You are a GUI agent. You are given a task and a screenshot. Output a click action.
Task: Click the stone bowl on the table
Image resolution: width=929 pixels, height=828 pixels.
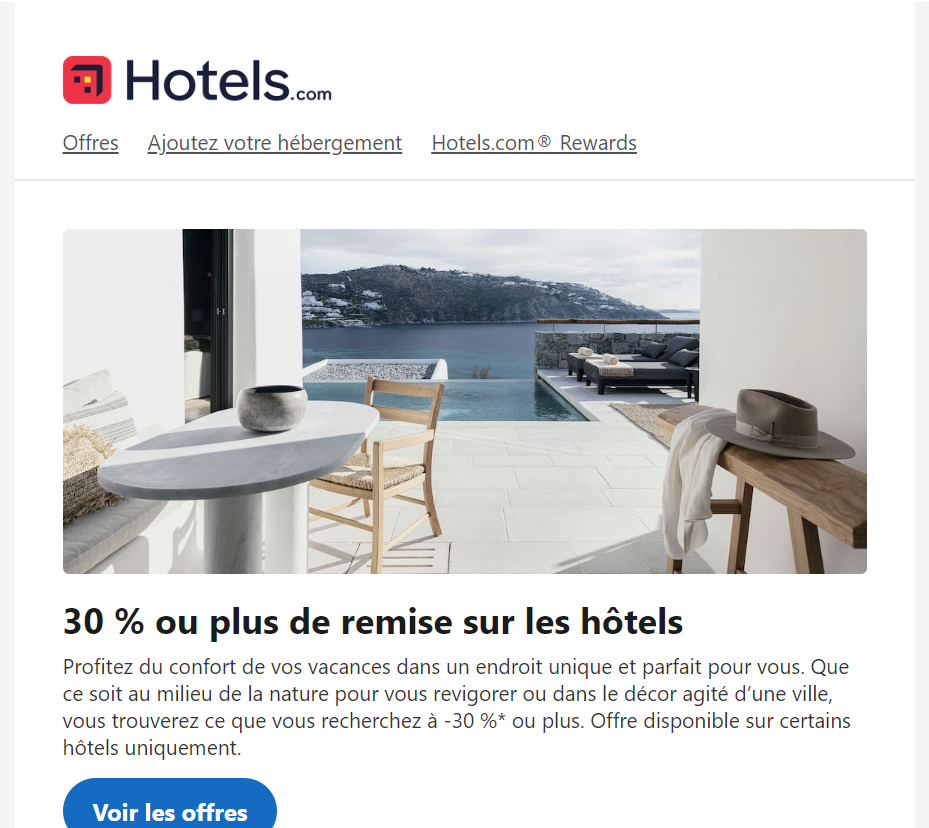click(272, 407)
